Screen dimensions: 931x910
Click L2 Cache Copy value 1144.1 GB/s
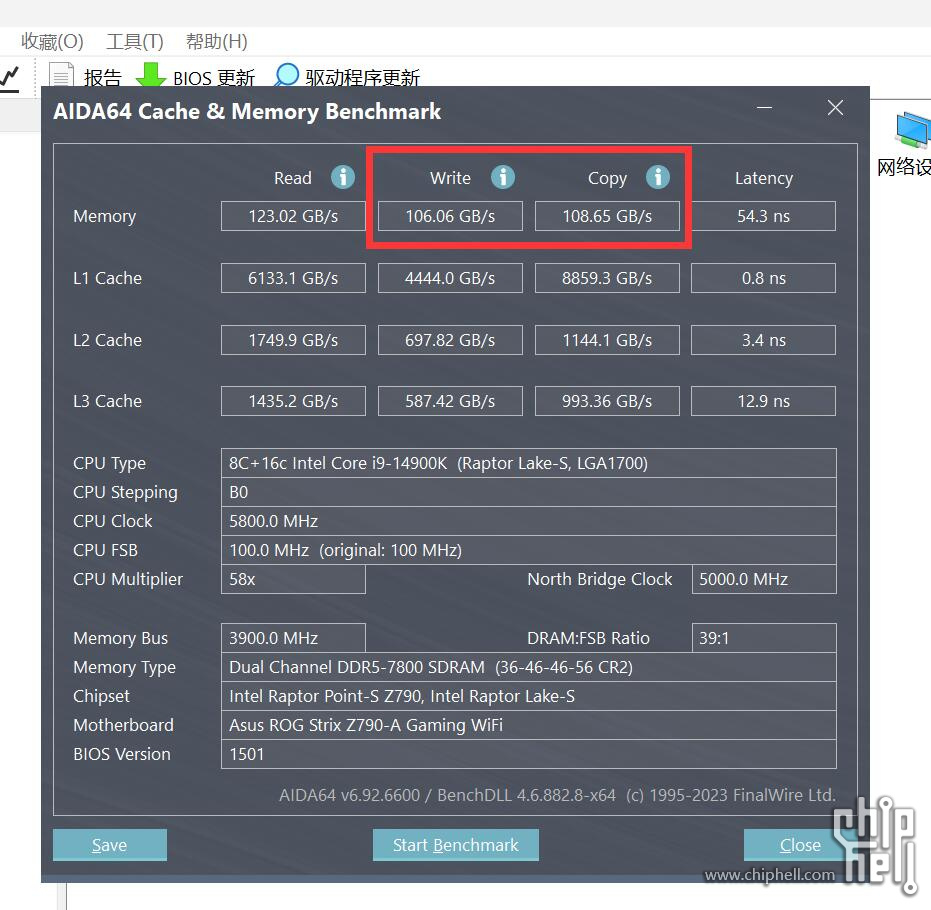click(607, 340)
